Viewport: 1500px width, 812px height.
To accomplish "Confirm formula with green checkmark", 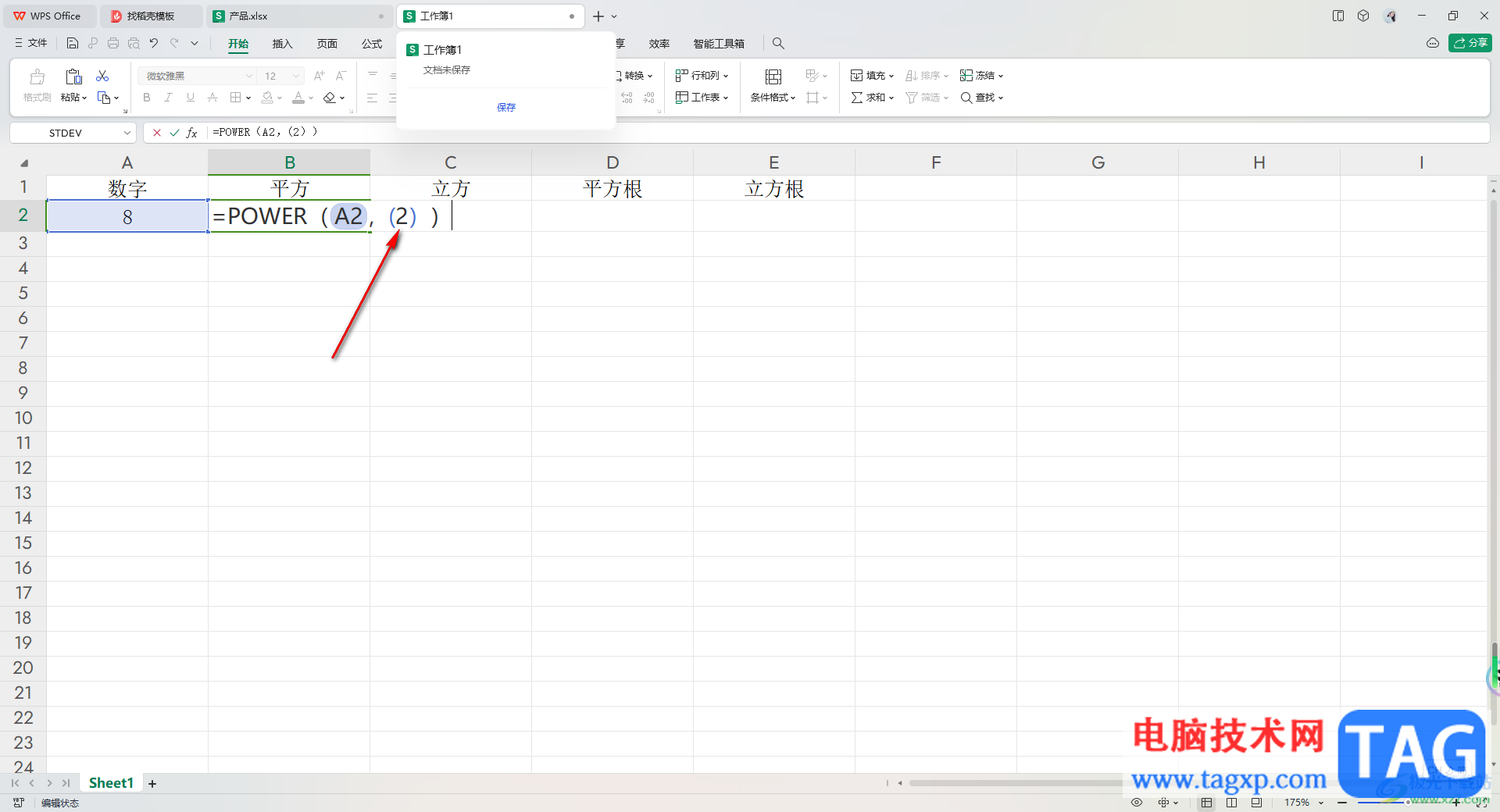I will click(x=174, y=133).
